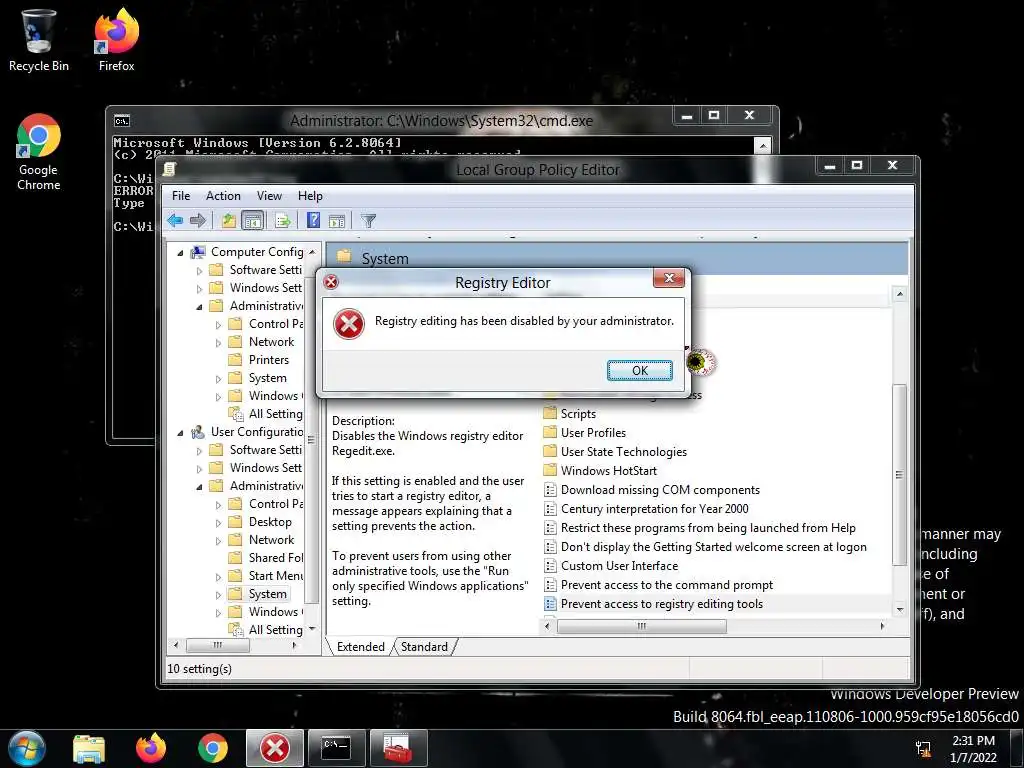Launch Chrome from the taskbar
1024x768 pixels.
point(213,748)
